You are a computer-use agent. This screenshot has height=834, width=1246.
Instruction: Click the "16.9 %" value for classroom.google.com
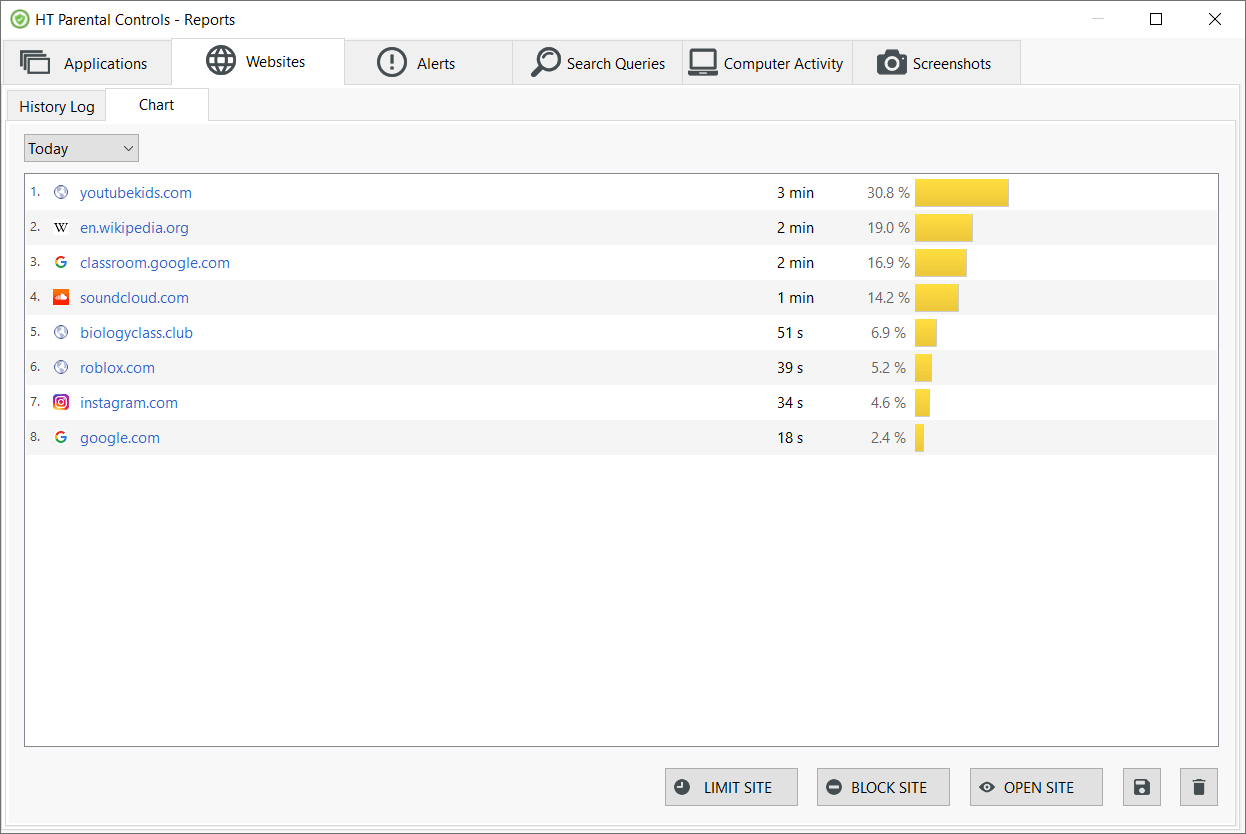pyautogui.click(x=888, y=263)
